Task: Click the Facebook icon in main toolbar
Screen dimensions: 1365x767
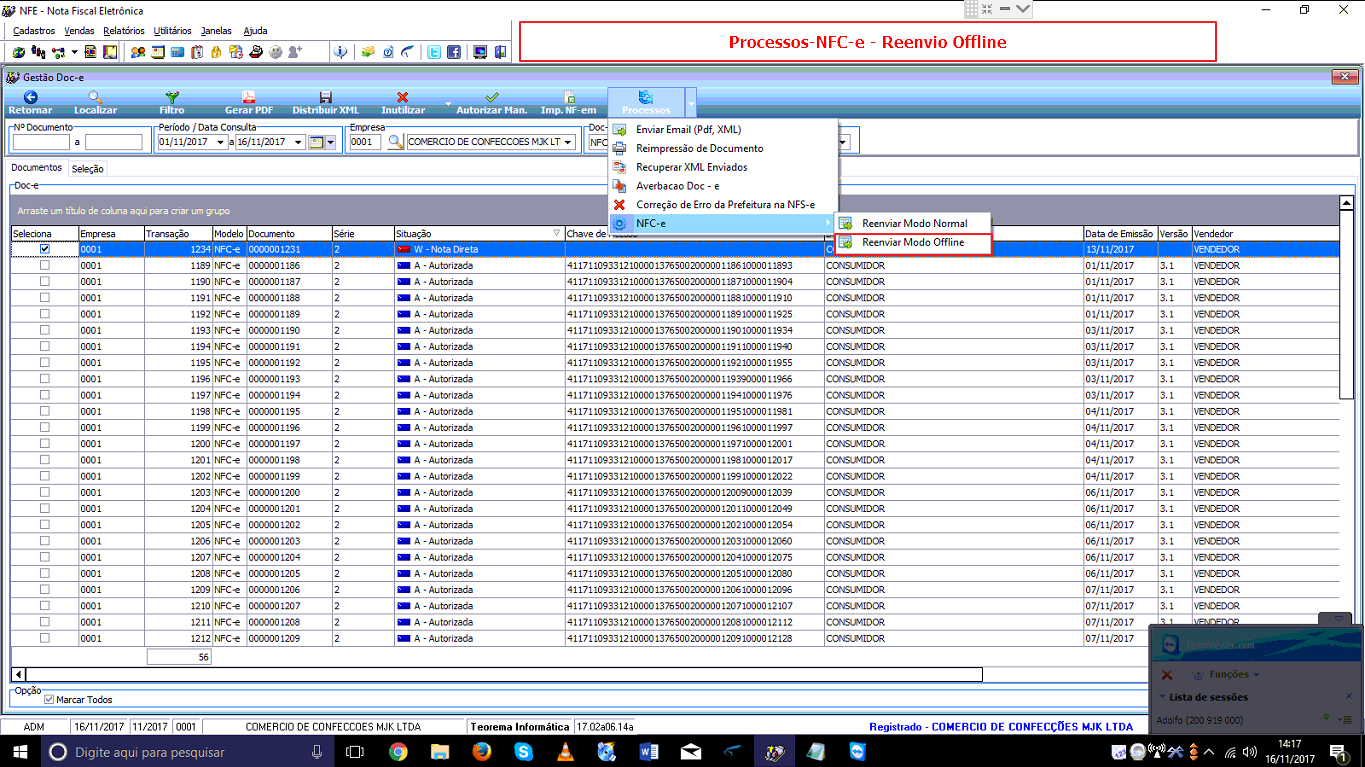Action: 453,52
